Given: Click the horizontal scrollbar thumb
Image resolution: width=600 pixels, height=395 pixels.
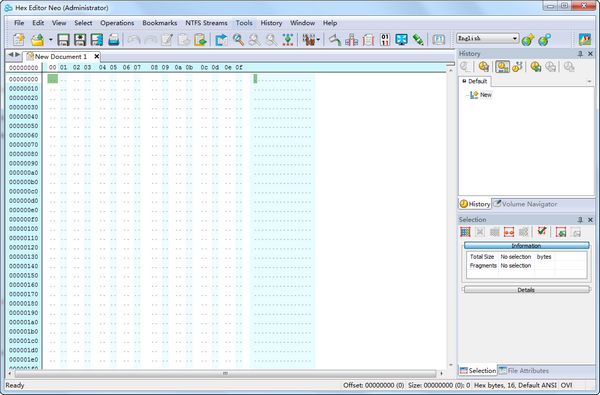Looking at the screenshot, I should coord(225,373).
